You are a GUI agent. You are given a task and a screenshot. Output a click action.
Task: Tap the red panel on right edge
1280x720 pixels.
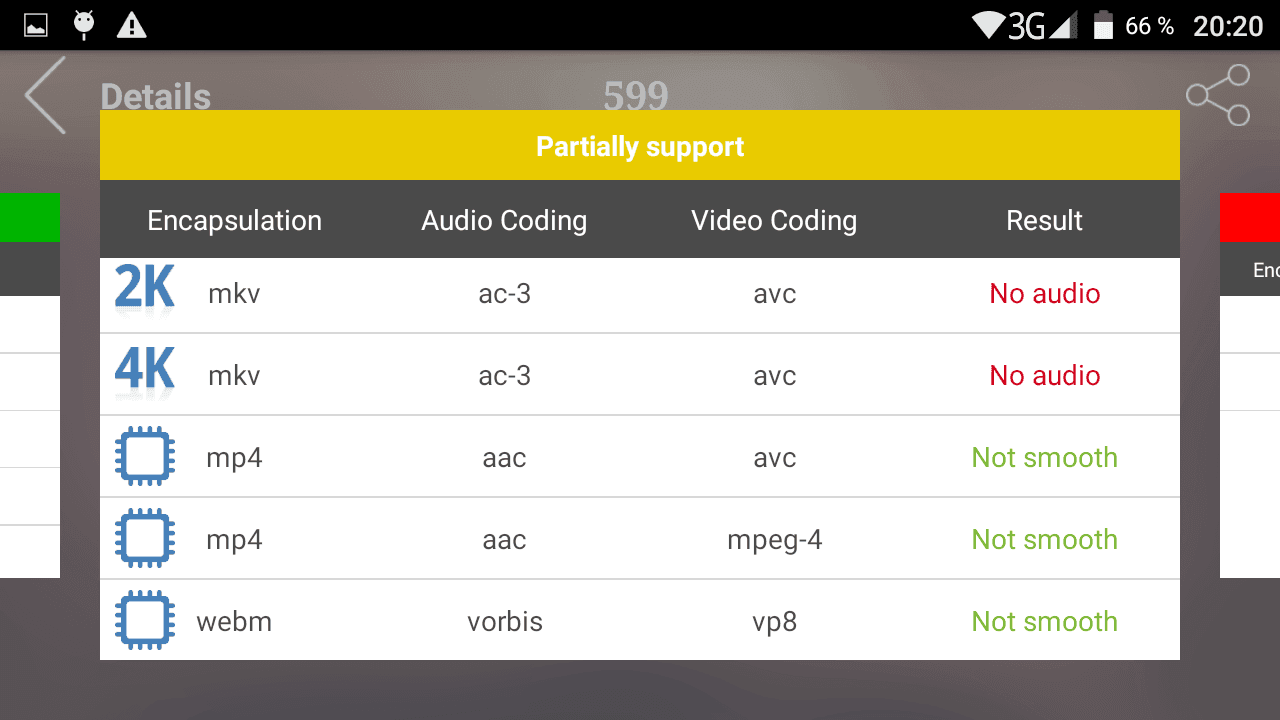[1250, 218]
